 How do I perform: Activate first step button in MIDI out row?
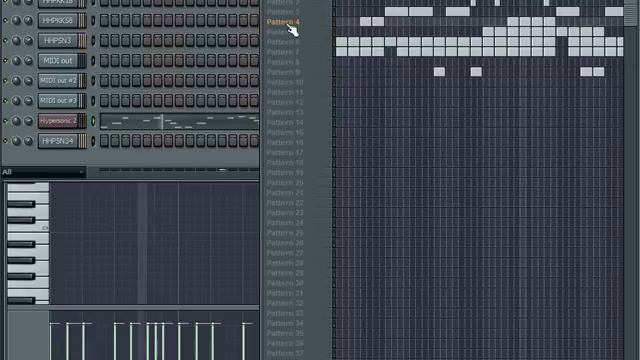(104, 60)
